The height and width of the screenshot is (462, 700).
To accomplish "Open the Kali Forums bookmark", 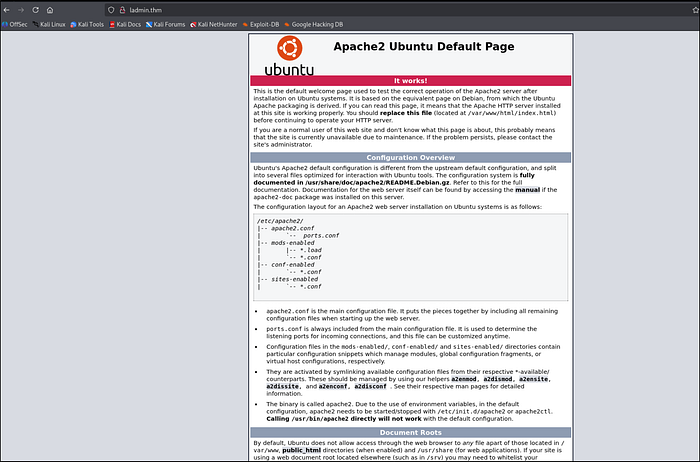I will pyautogui.click(x=166, y=25).
